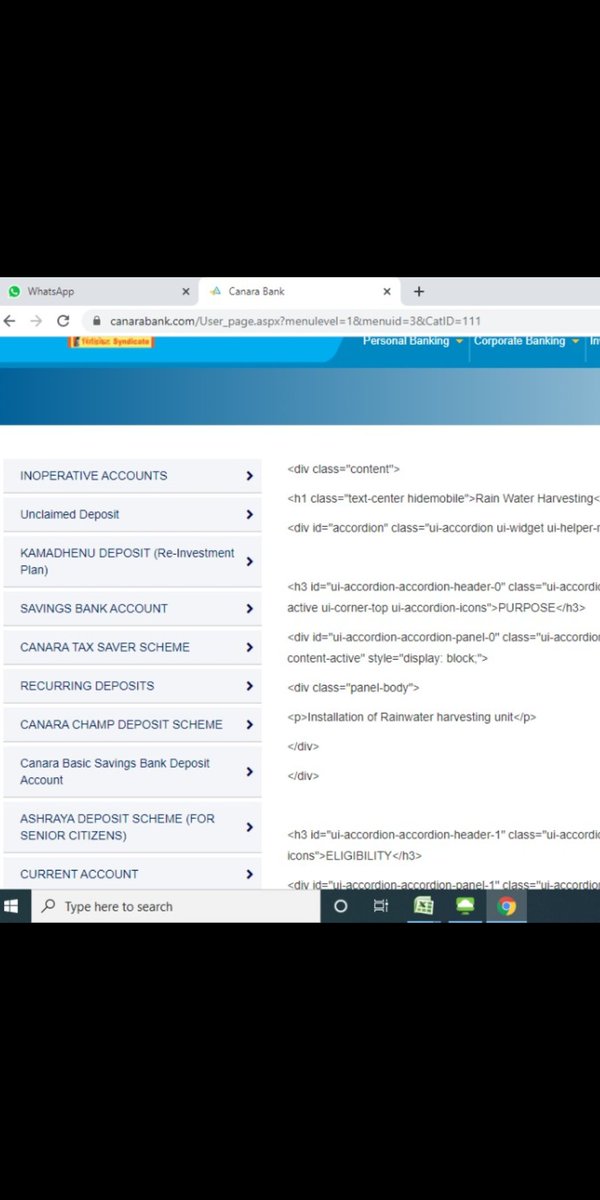Open SAVINGS BANK ACCOUNT sidebar item

(132, 608)
